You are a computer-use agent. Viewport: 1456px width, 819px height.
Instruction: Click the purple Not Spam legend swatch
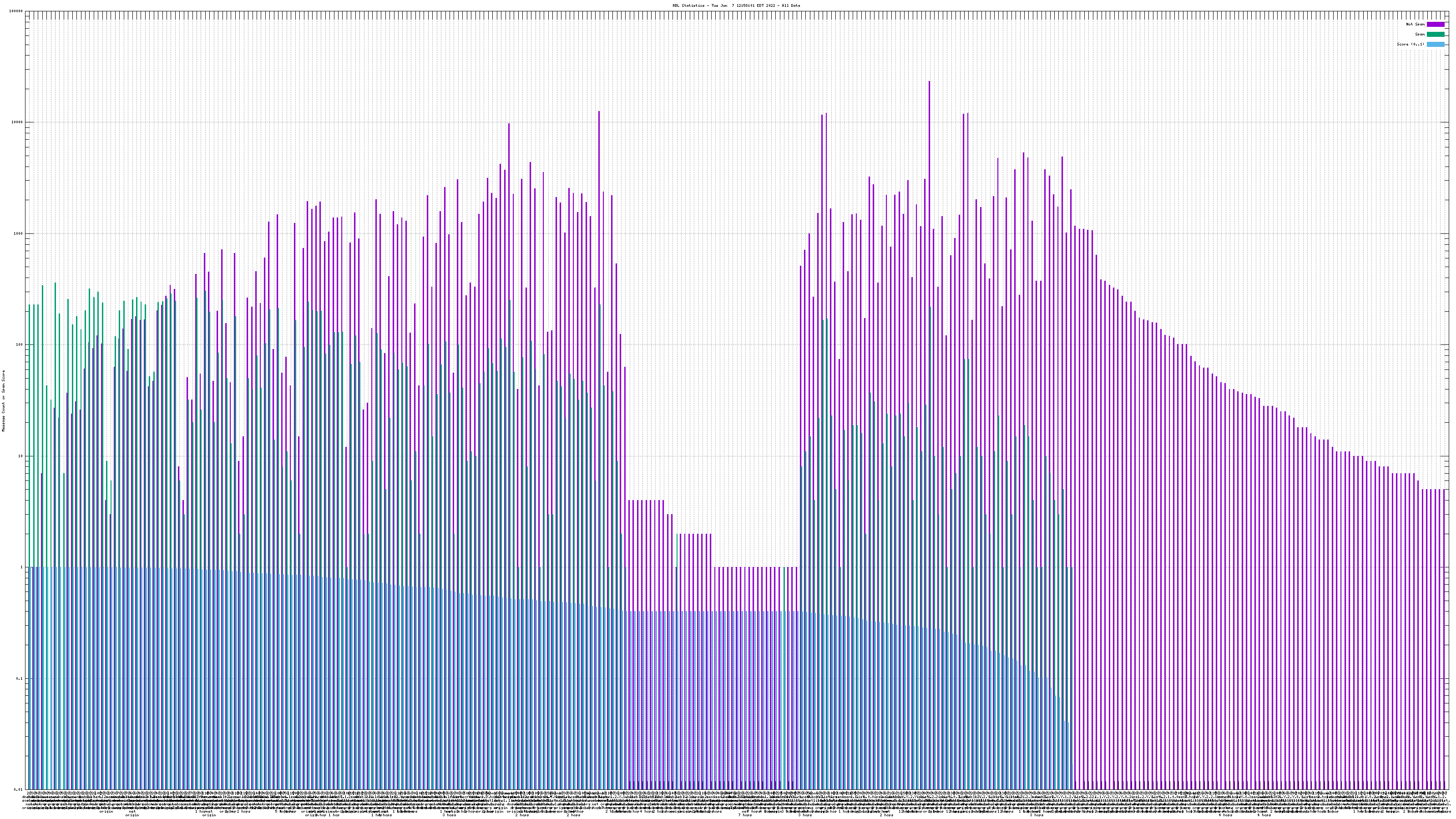[1436, 24]
